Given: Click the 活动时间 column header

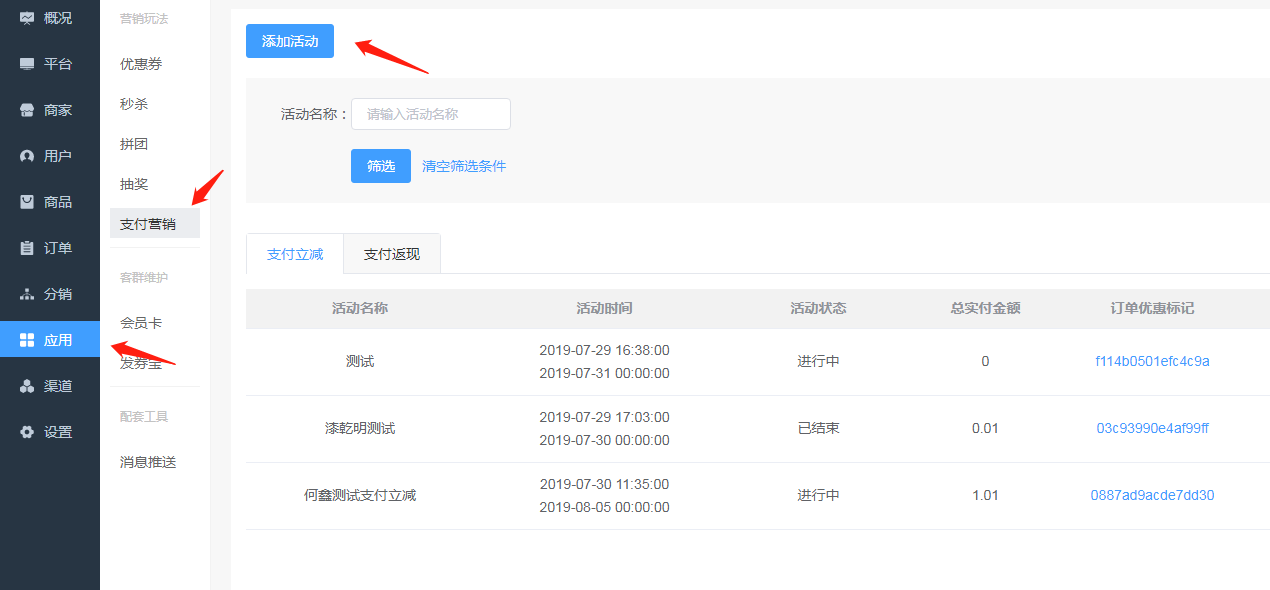Looking at the screenshot, I should (605, 308).
